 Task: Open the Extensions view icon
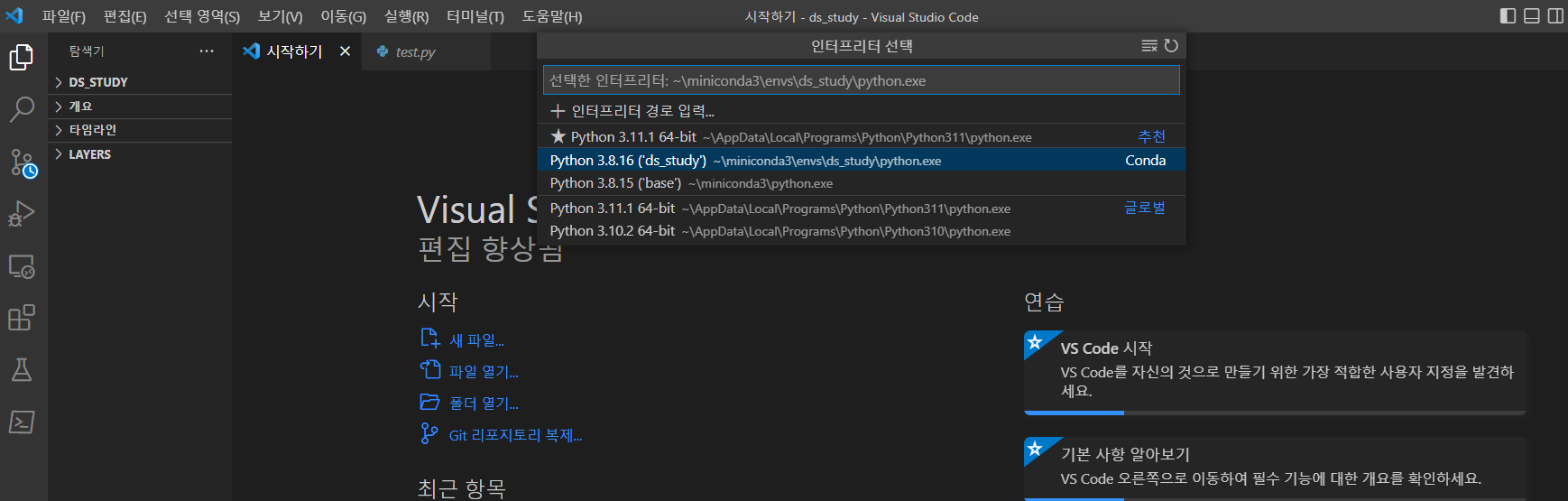point(22,318)
